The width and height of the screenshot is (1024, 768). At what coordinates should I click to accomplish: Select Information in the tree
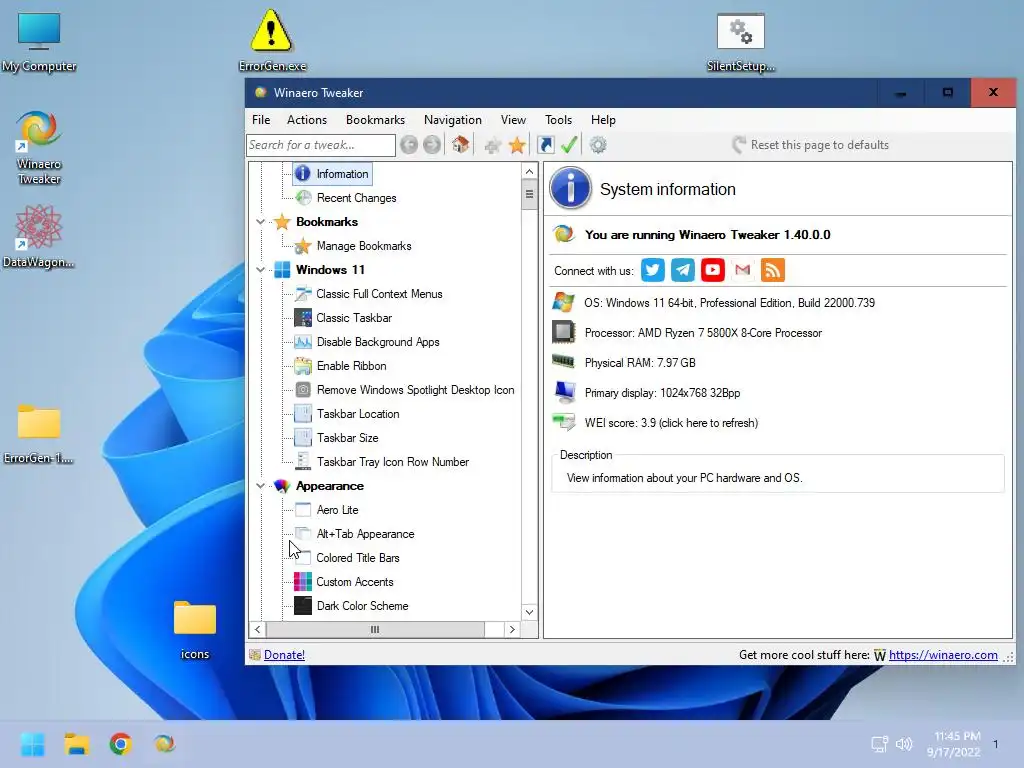(x=333, y=174)
